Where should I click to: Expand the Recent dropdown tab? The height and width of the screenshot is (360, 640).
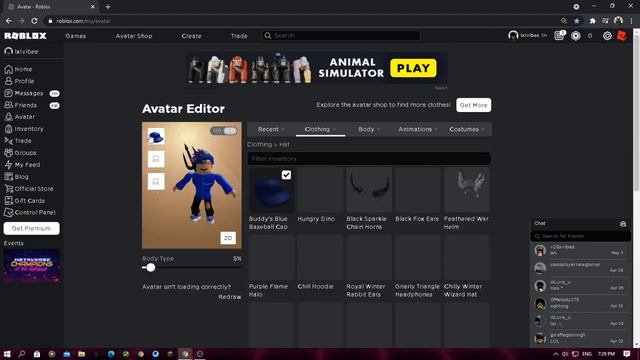[x=271, y=129]
